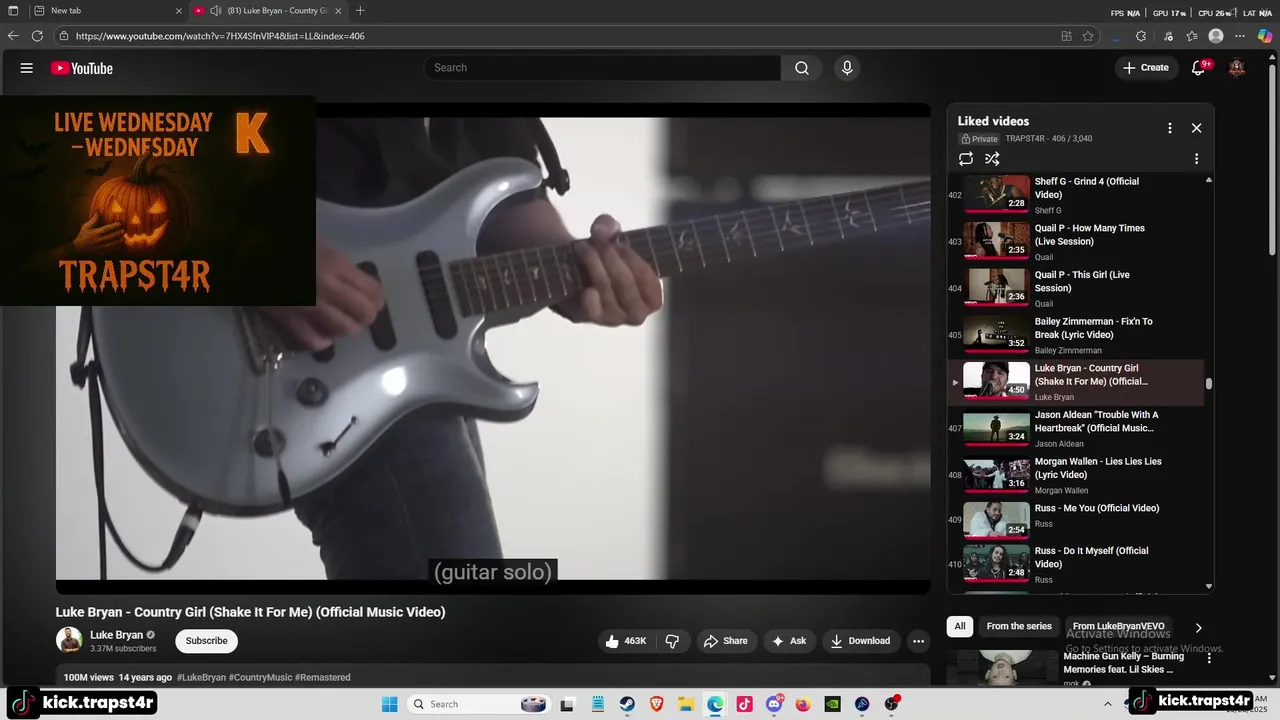
Task: Click the browser address bar URL
Action: tap(220, 36)
